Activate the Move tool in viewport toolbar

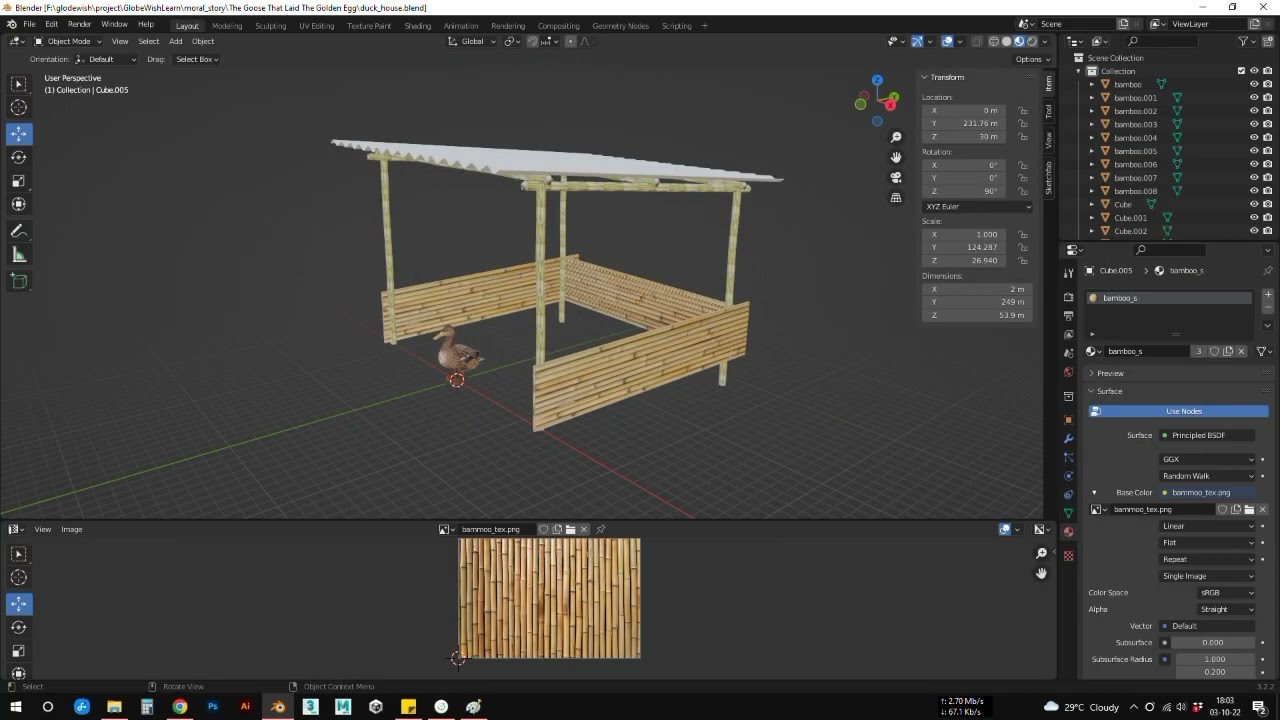(19, 133)
